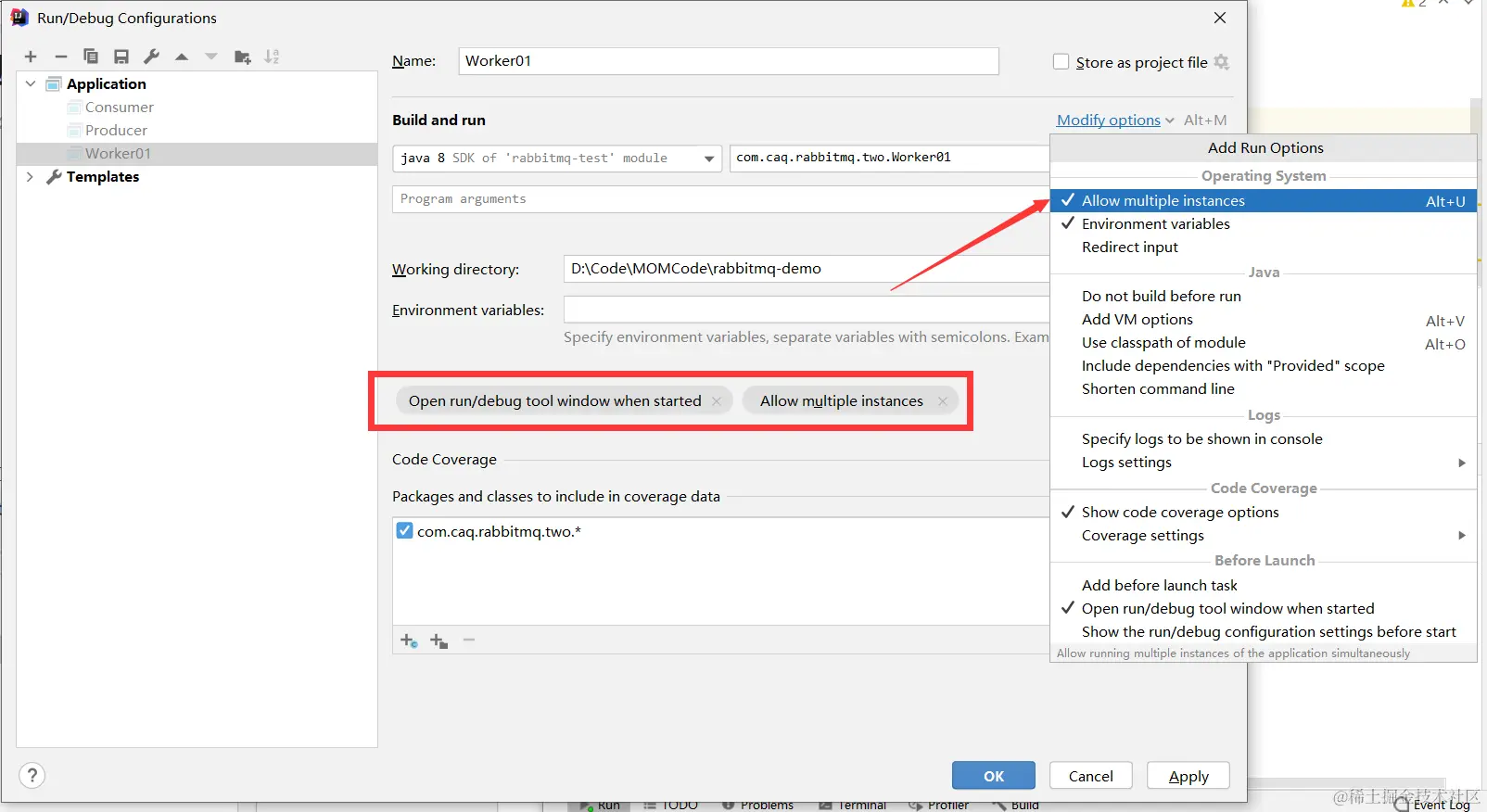Uncheck com.caq.rabbitmq.two.* coverage pattern
The height and width of the screenshot is (812, 1487).
[x=404, y=530]
